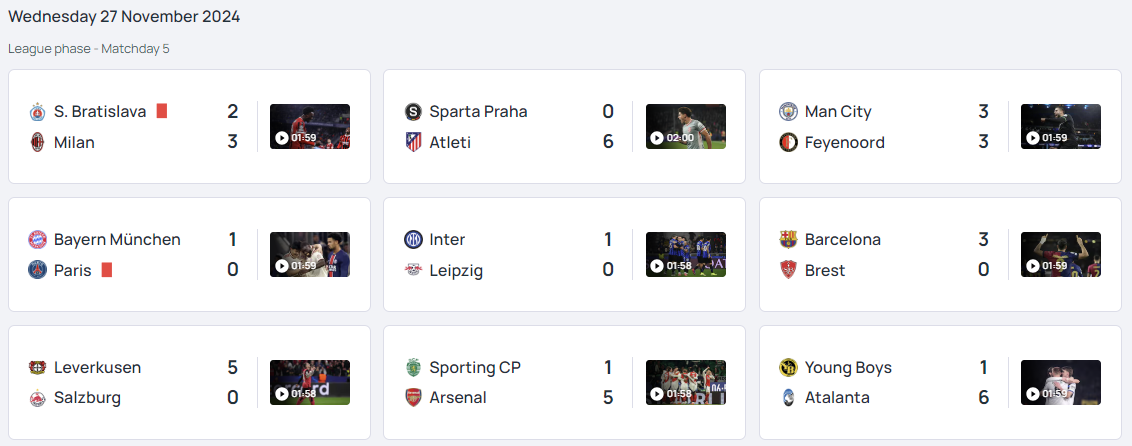
Task: Click the Paris red card indicator
Action: pyautogui.click(x=107, y=270)
